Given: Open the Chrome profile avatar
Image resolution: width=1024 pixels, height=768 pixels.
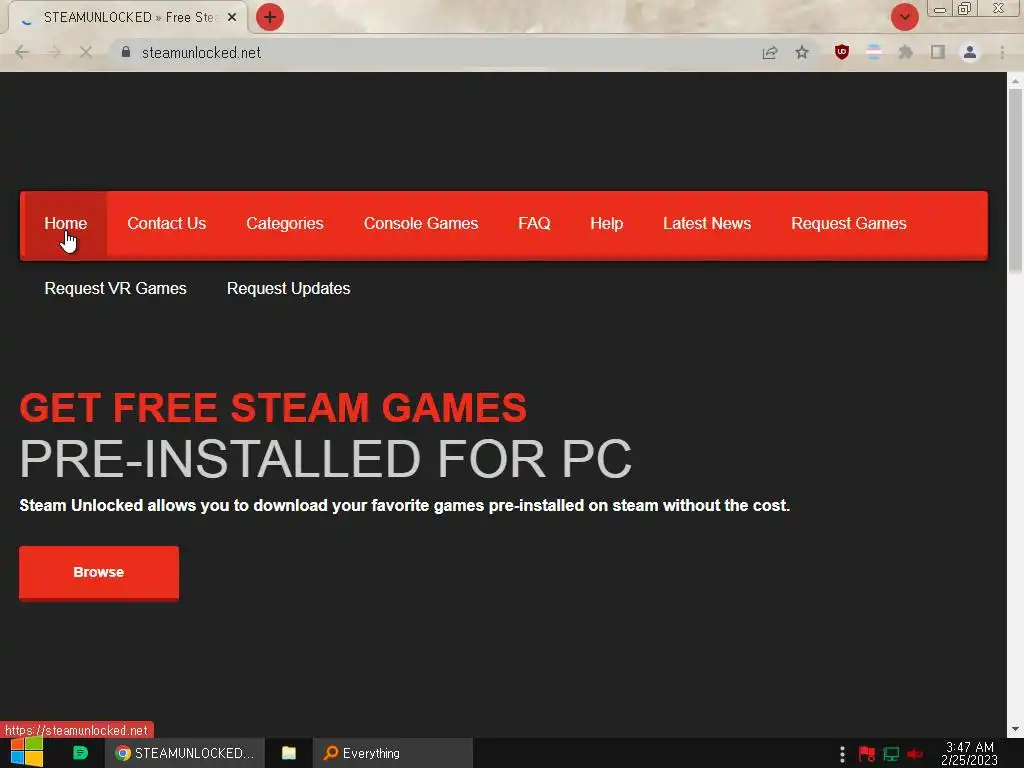Looking at the screenshot, I should (x=970, y=52).
